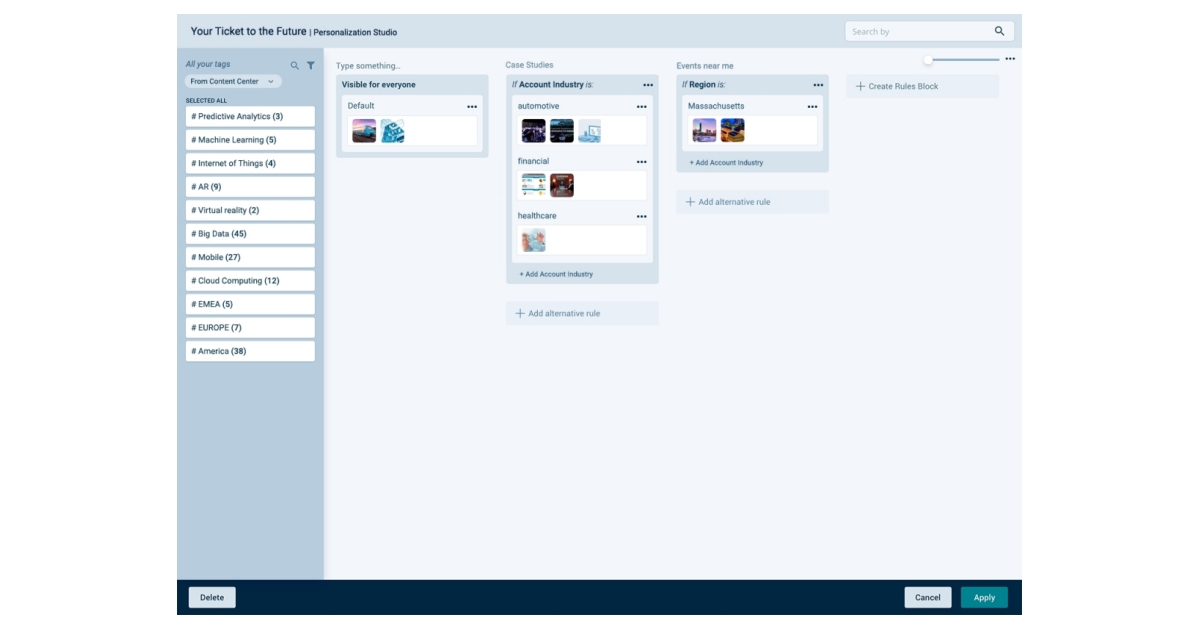1200x627 pixels.
Task: Select the Big Data tag
Action: coord(218,233)
